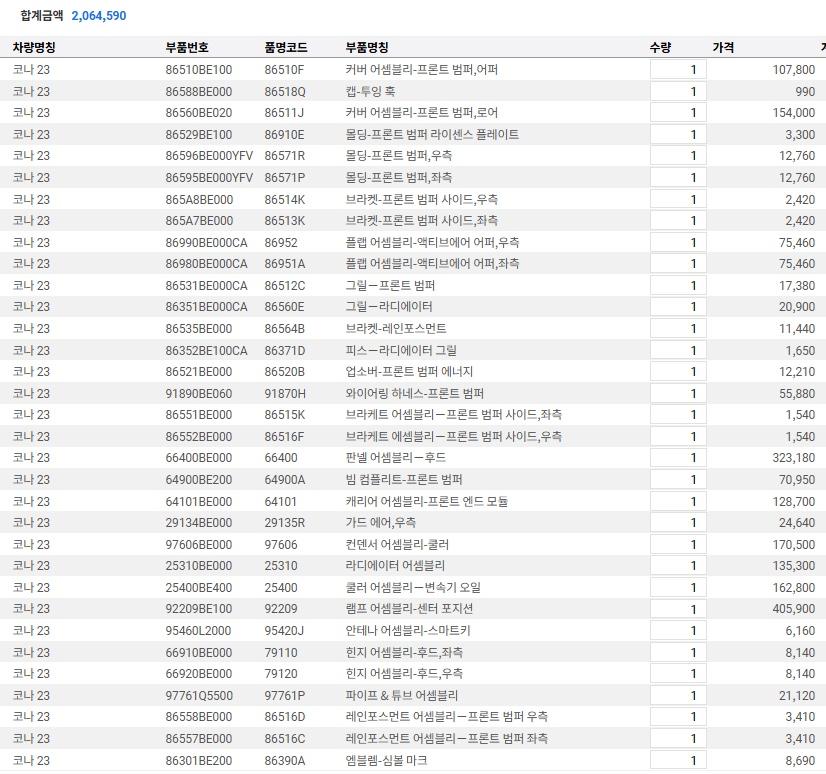The height and width of the screenshot is (774, 826).
Task: Click the quantity field for part 86510BE100
Action: coord(678,70)
